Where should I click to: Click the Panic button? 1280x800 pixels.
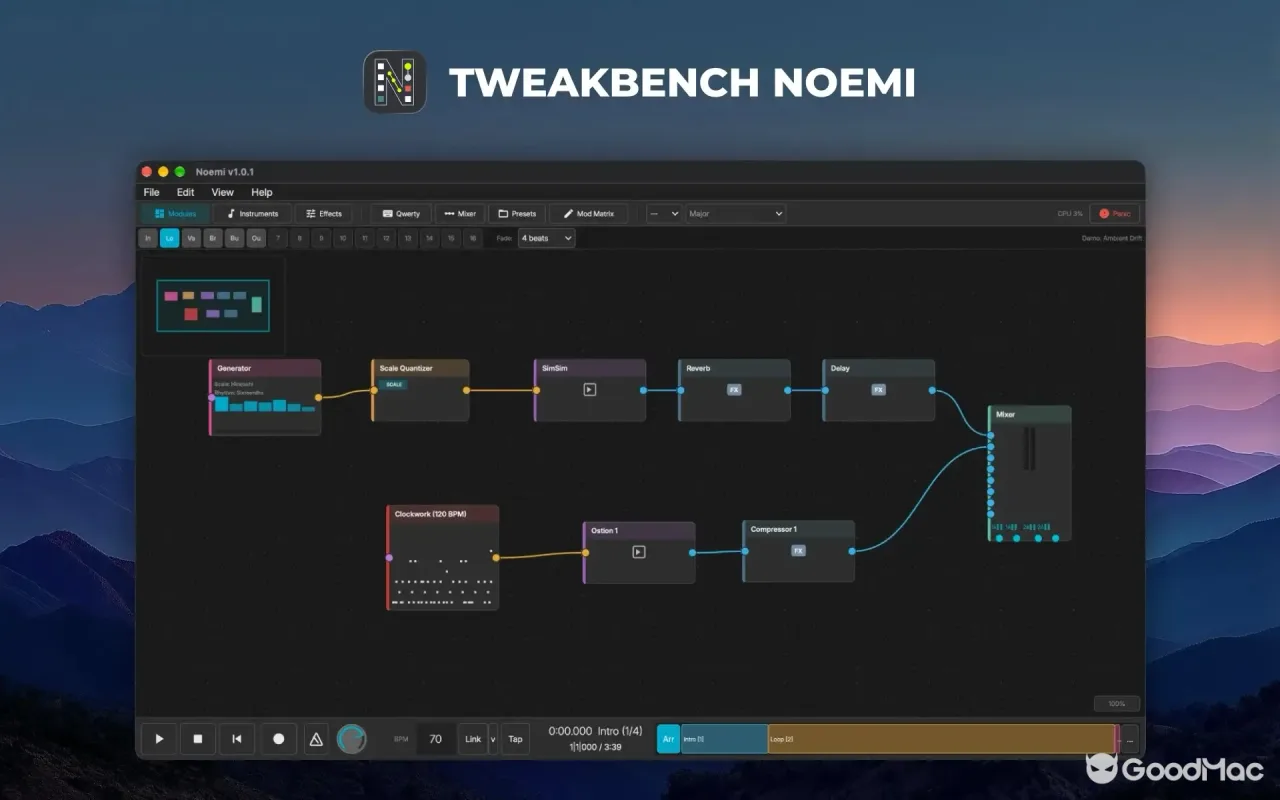(1114, 213)
